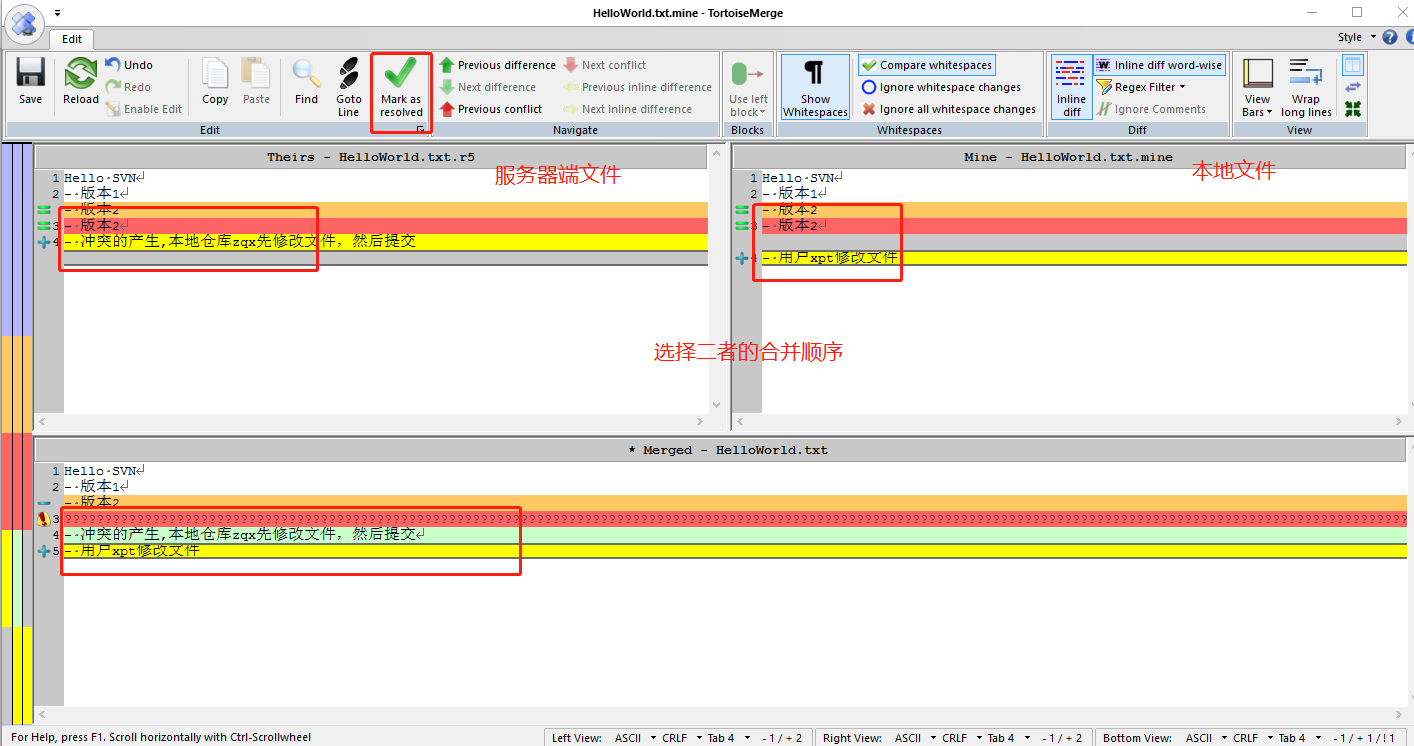
Task: Click the plus marker beside line 4 in Mine pane
Action: point(741,258)
